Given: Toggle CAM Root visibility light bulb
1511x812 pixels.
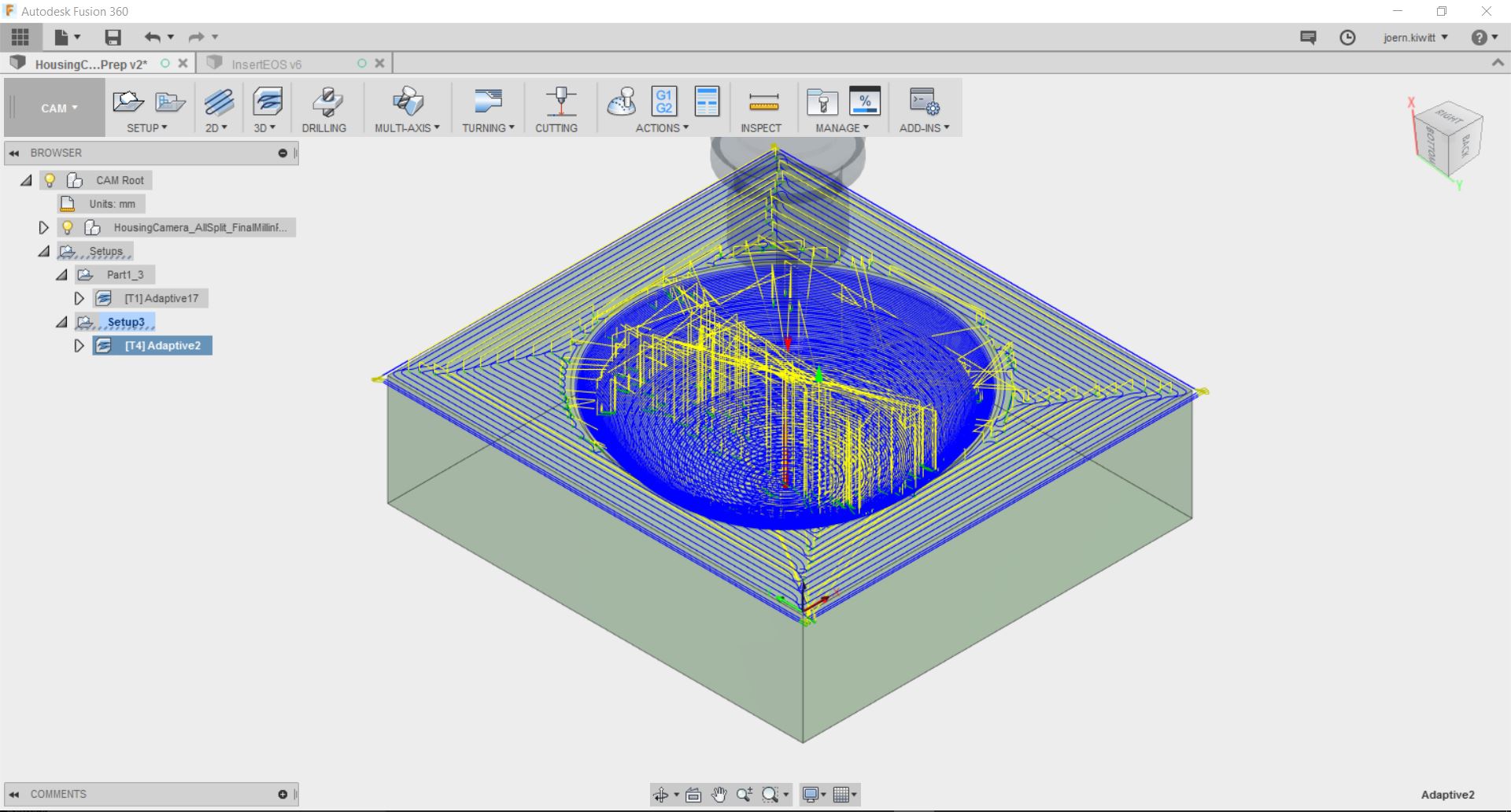Looking at the screenshot, I should (x=50, y=180).
